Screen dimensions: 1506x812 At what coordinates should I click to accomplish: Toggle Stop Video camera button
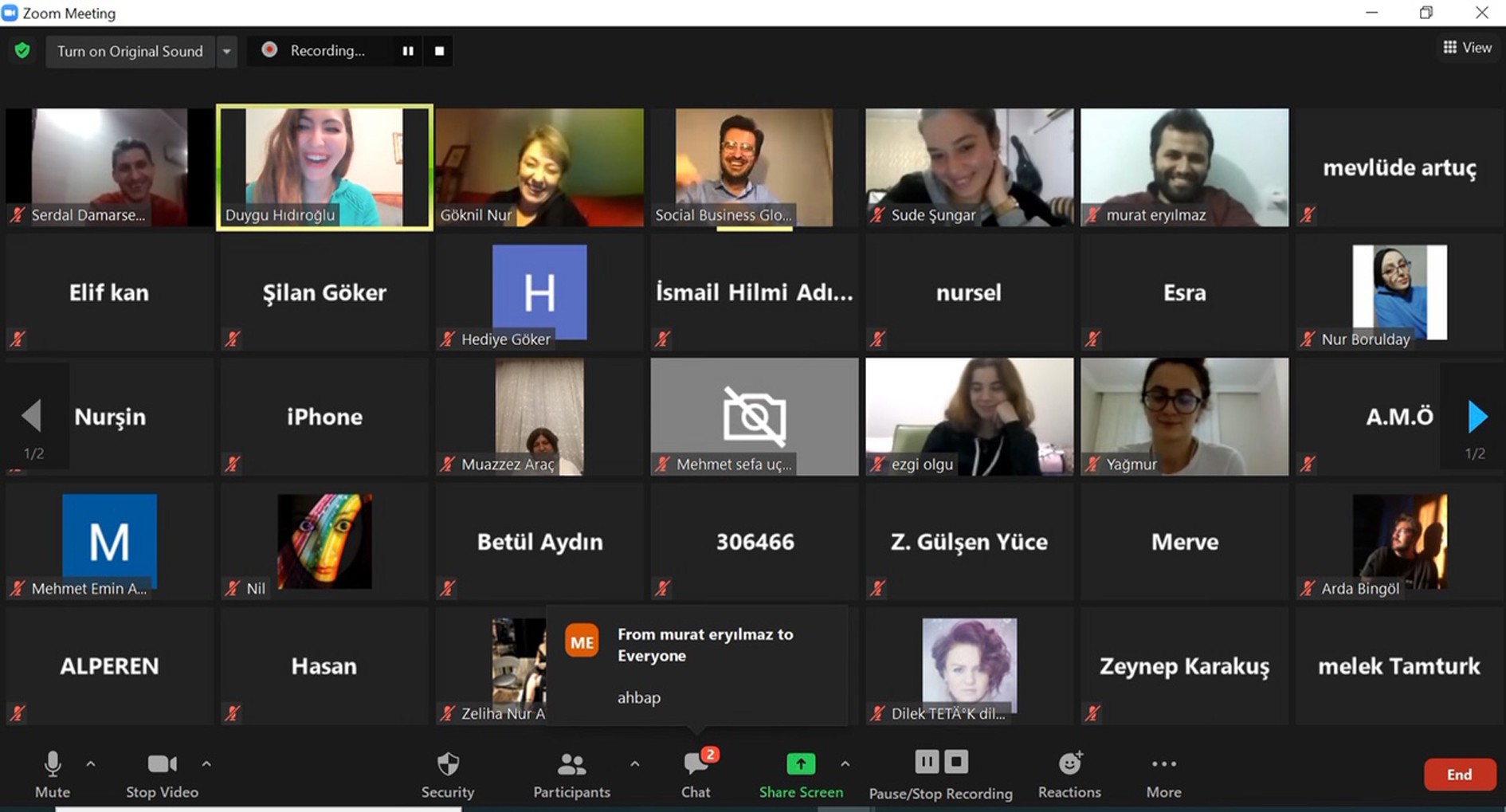point(162,775)
